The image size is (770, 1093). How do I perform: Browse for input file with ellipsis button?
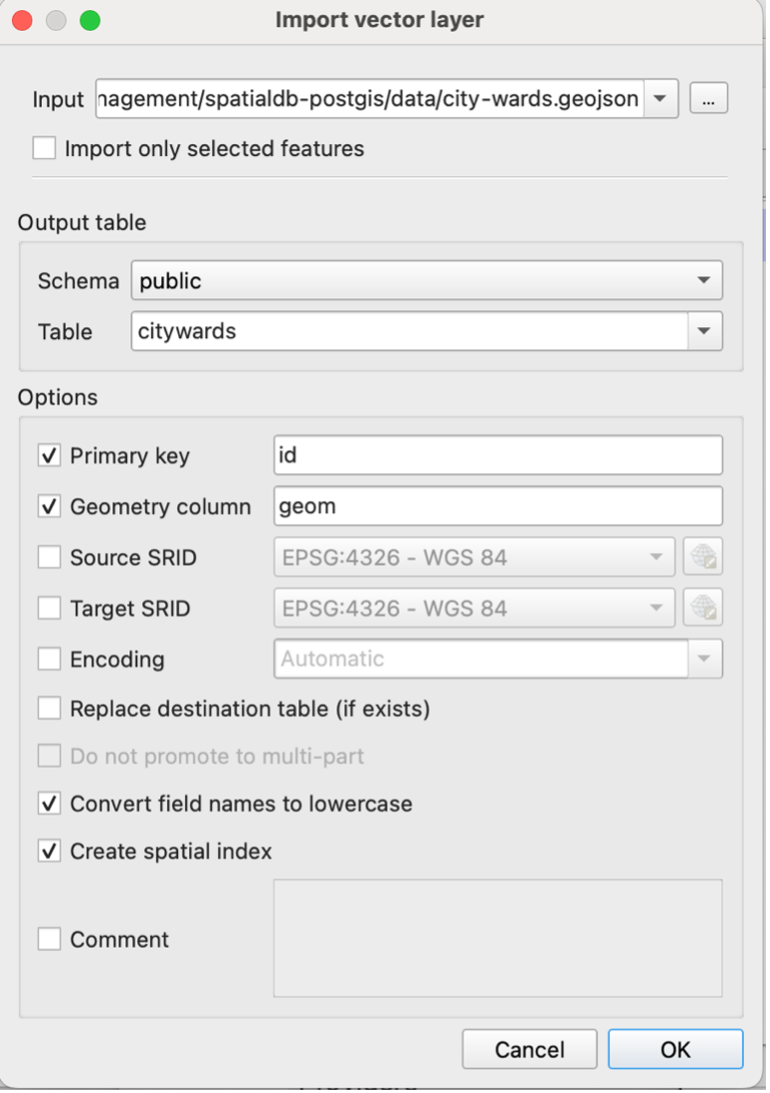709,98
